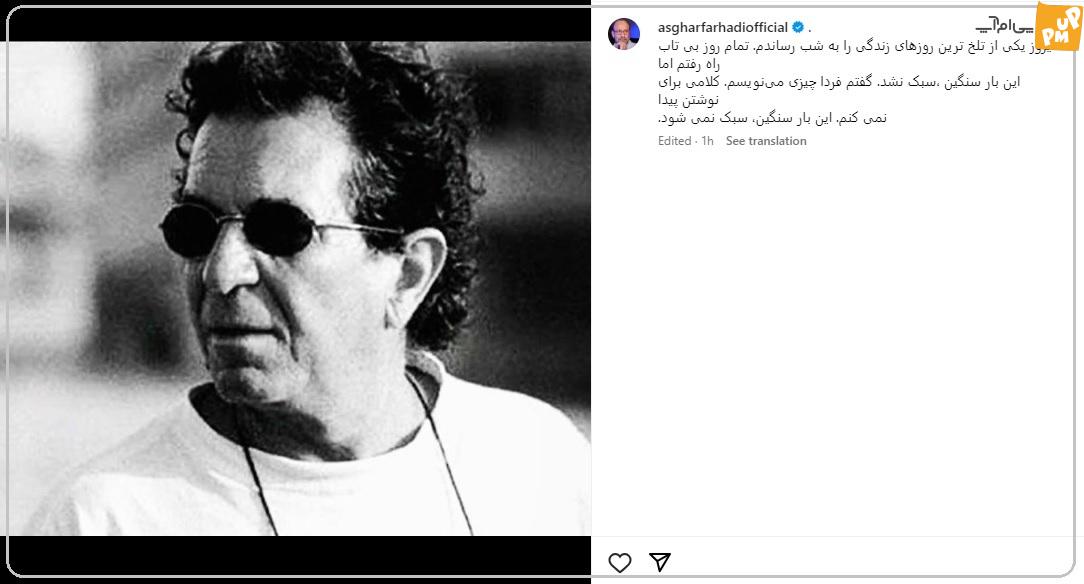
Task: Open the black-and-white portrait photo
Action: click(x=299, y=289)
